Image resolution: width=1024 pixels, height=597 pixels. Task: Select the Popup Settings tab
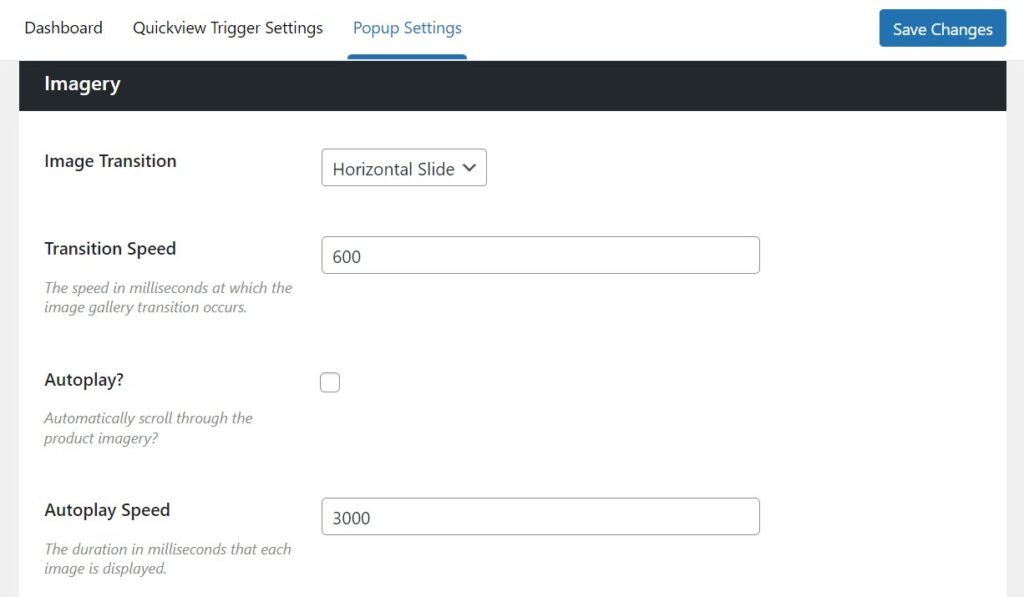pyautogui.click(x=407, y=28)
